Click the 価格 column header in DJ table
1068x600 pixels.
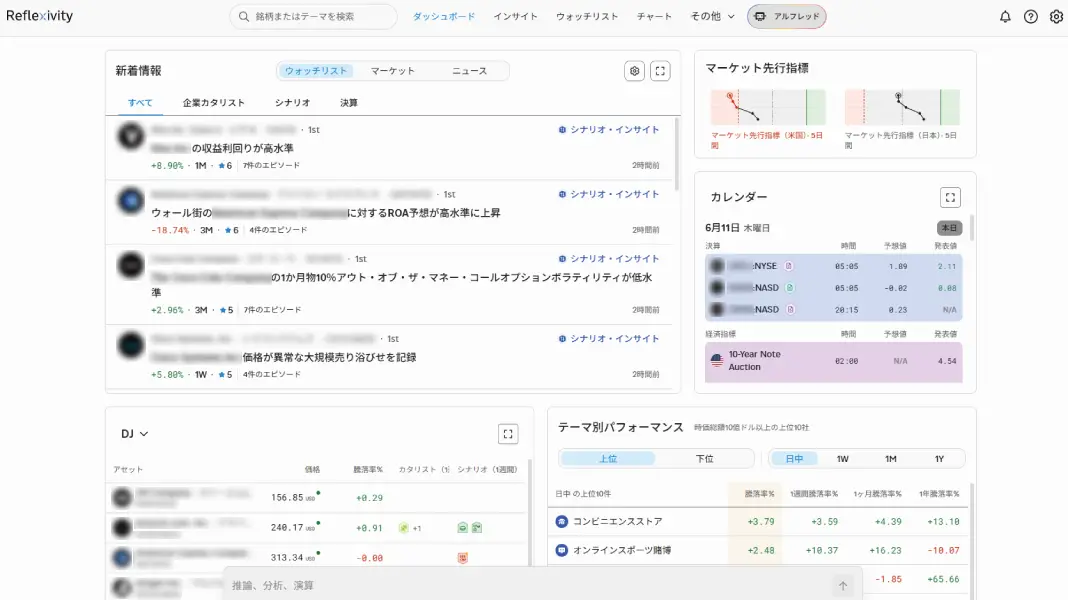tap(312, 469)
